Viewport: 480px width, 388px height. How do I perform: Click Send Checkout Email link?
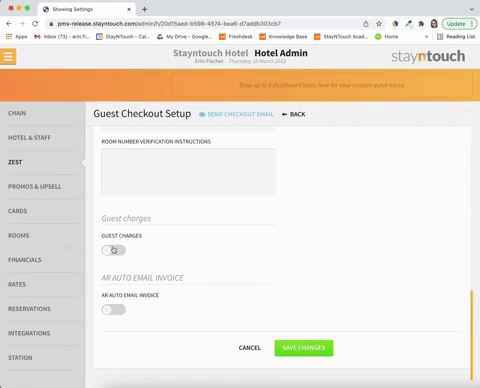coord(236,114)
